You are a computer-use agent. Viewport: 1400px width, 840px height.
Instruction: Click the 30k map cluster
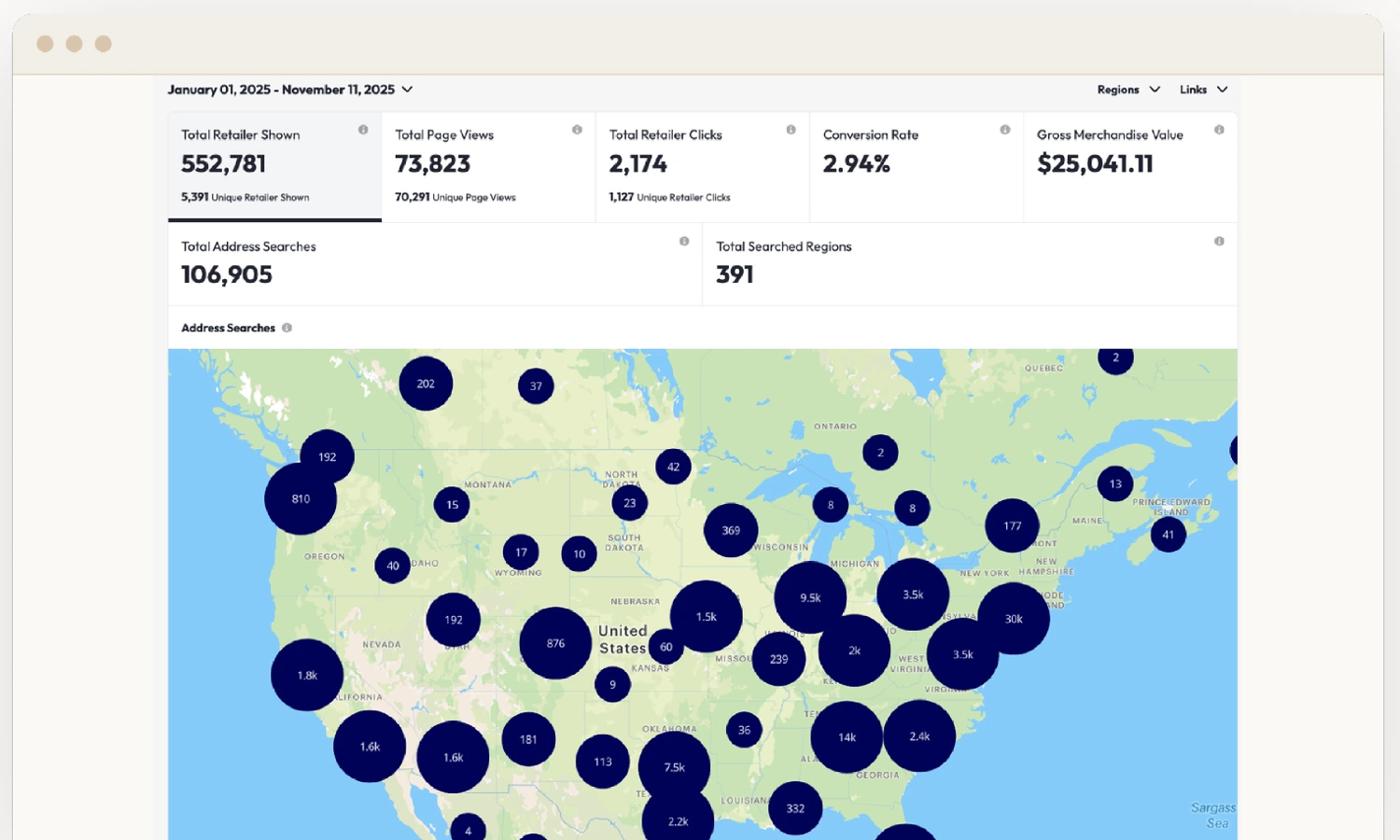tap(1014, 619)
